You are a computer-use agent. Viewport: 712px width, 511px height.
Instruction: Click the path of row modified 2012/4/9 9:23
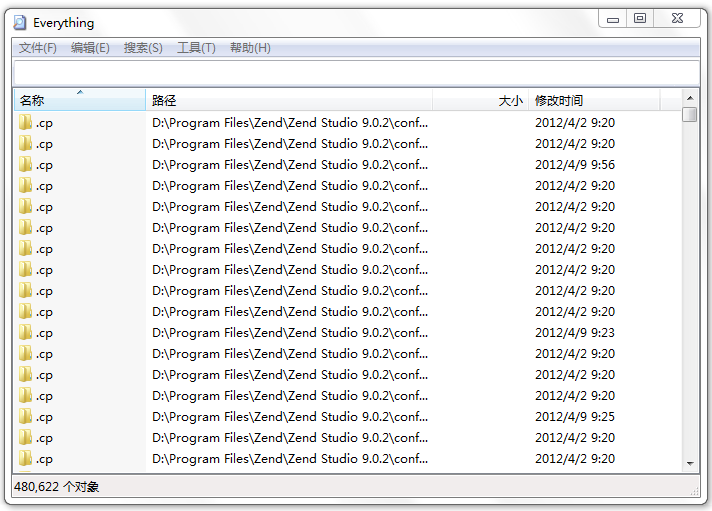pyautogui.click(x=290, y=332)
